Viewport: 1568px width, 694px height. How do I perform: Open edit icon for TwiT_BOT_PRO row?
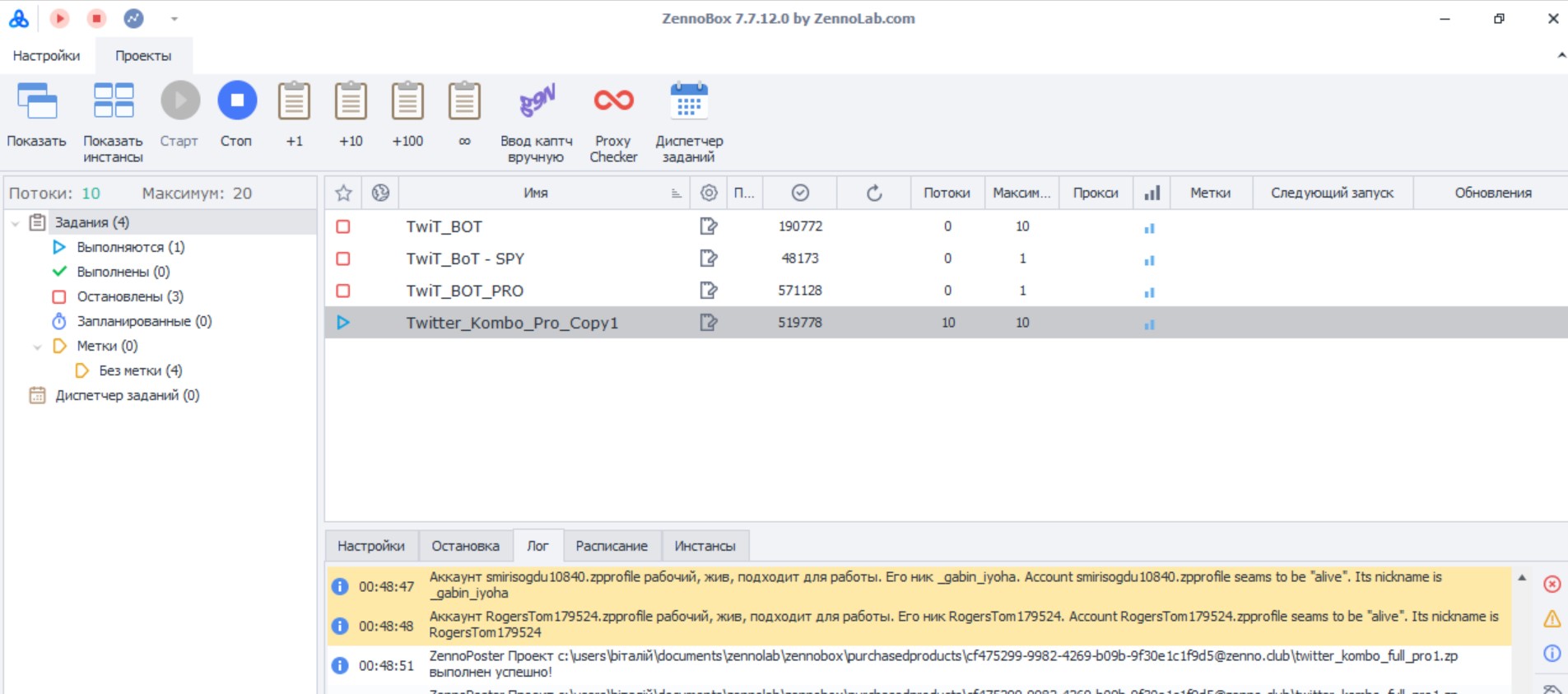(x=708, y=291)
